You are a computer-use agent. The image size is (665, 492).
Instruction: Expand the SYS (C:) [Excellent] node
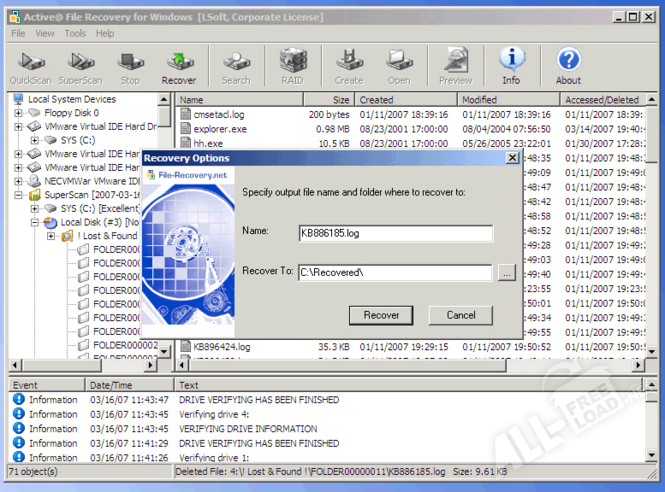coord(35,209)
